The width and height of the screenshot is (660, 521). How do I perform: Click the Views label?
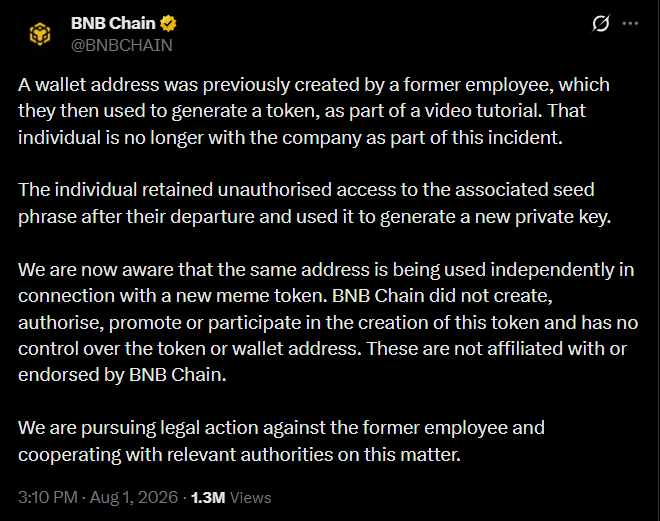(250, 498)
